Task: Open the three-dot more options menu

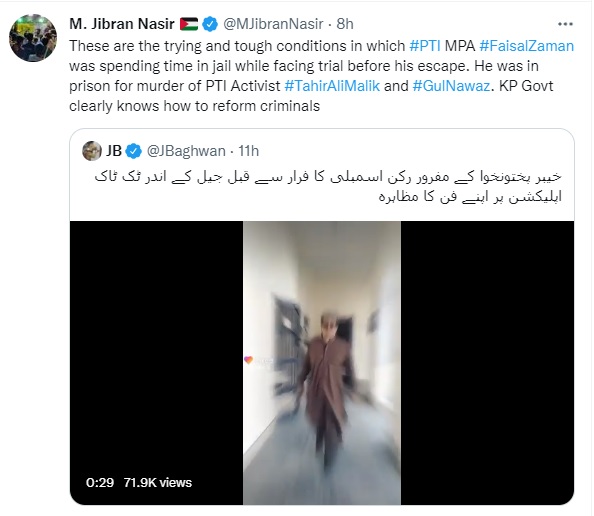Action: click(x=565, y=24)
